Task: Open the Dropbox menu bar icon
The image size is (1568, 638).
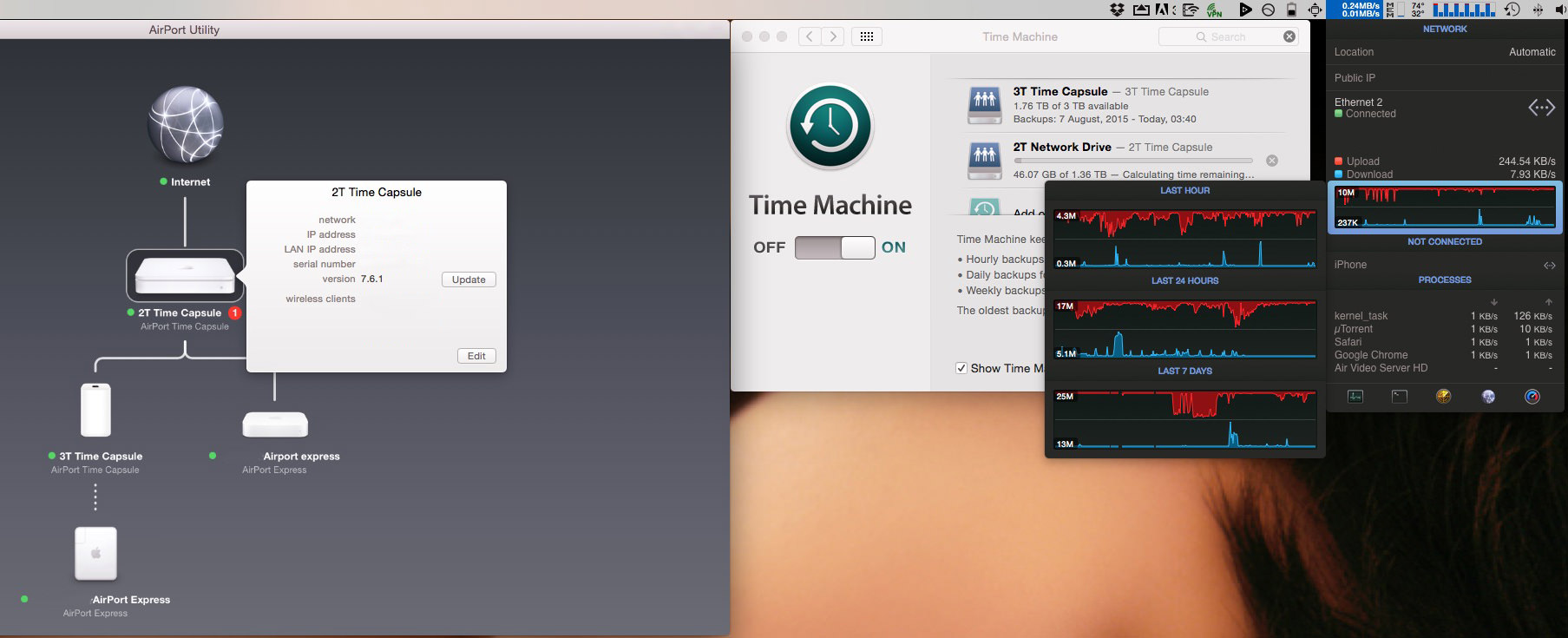Action: pyautogui.click(x=1118, y=10)
